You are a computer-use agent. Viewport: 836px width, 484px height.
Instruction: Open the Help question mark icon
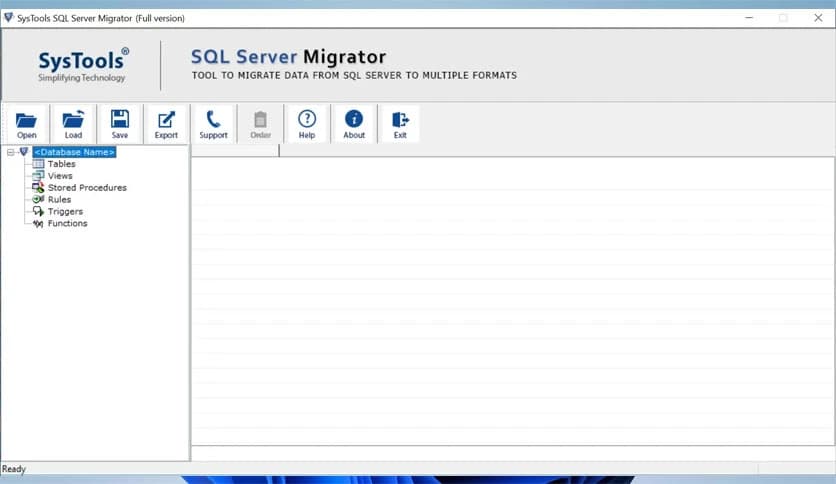(x=307, y=124)
